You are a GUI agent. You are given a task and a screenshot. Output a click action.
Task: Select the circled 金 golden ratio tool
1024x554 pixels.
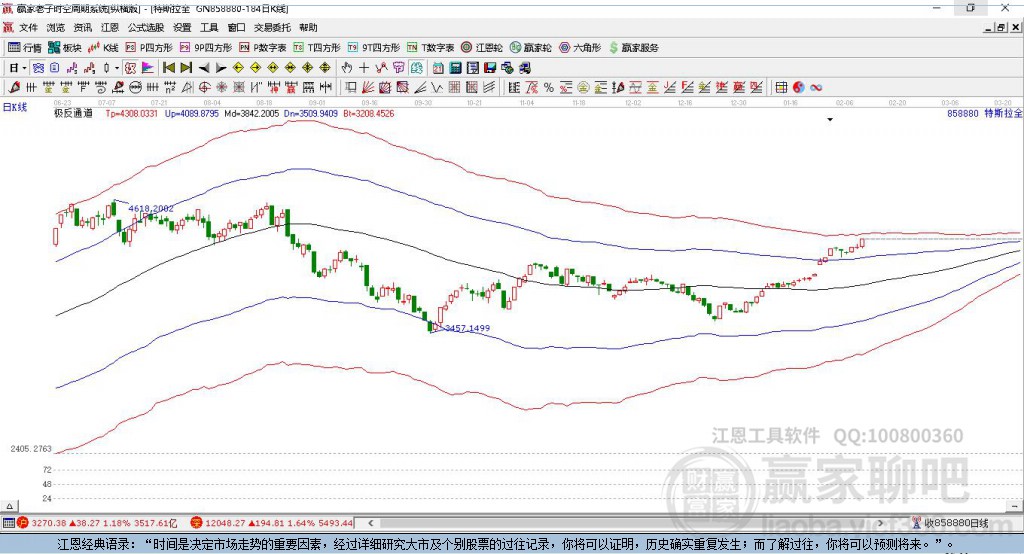point(583,87)
